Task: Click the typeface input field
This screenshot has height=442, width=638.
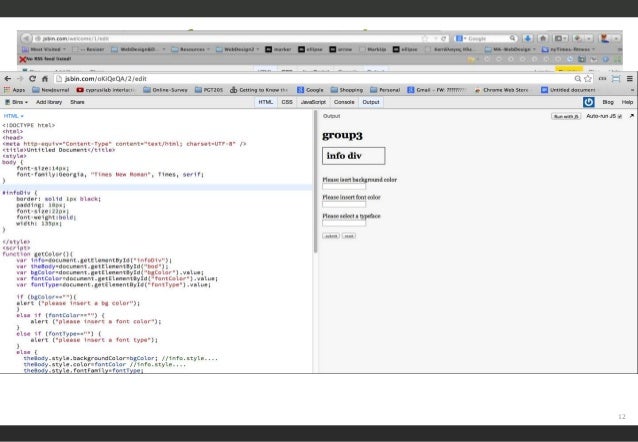Action: pos(344,222)
